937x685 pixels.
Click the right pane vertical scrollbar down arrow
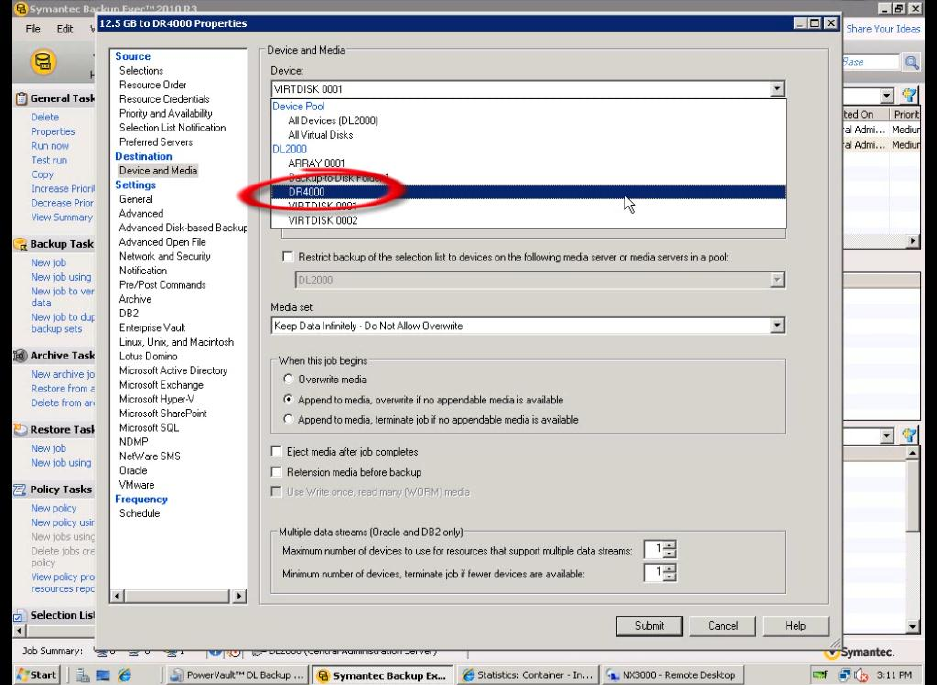coord(912,626)
